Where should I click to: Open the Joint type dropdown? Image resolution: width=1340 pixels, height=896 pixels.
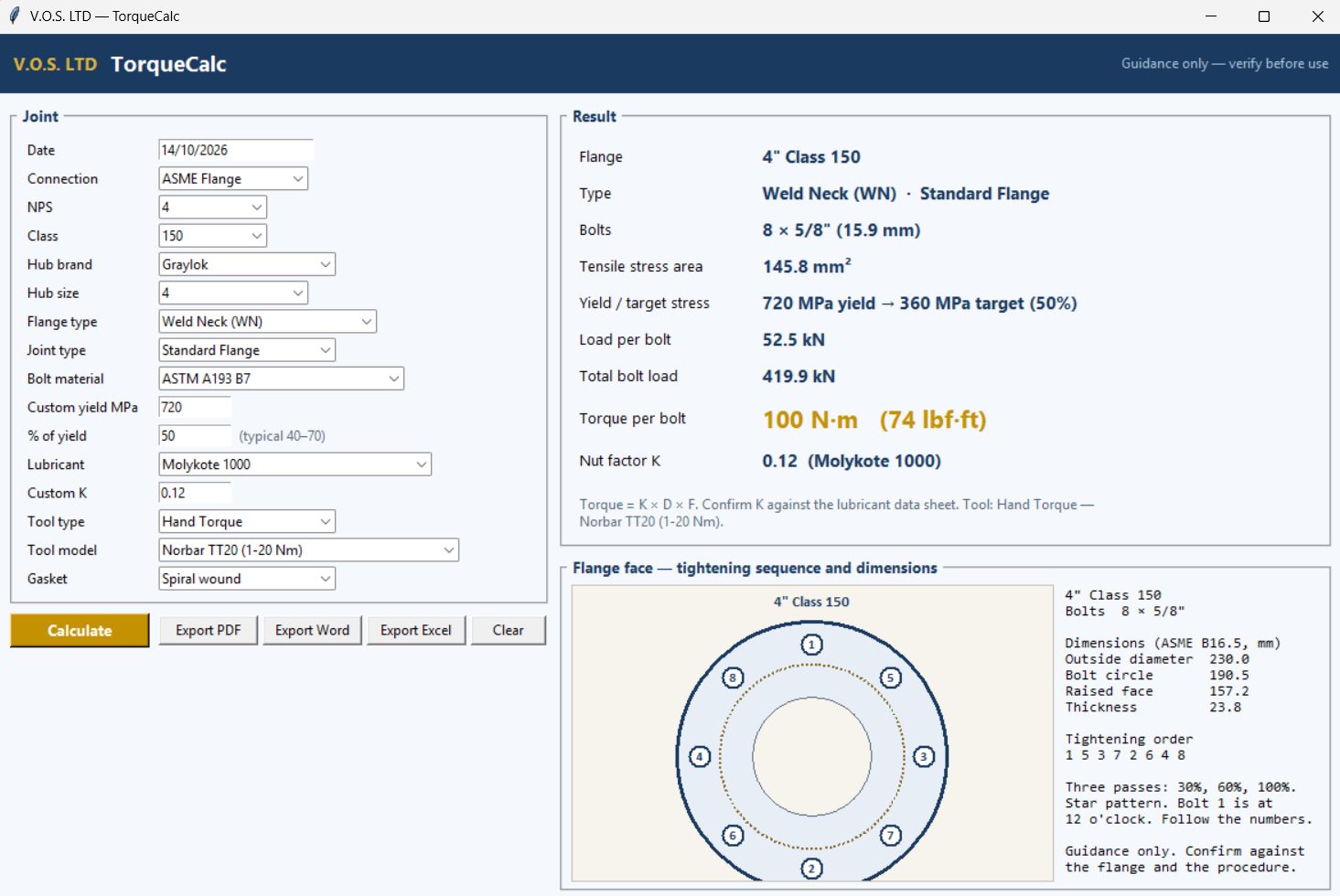pyautogui.click(x=247, y=349)
